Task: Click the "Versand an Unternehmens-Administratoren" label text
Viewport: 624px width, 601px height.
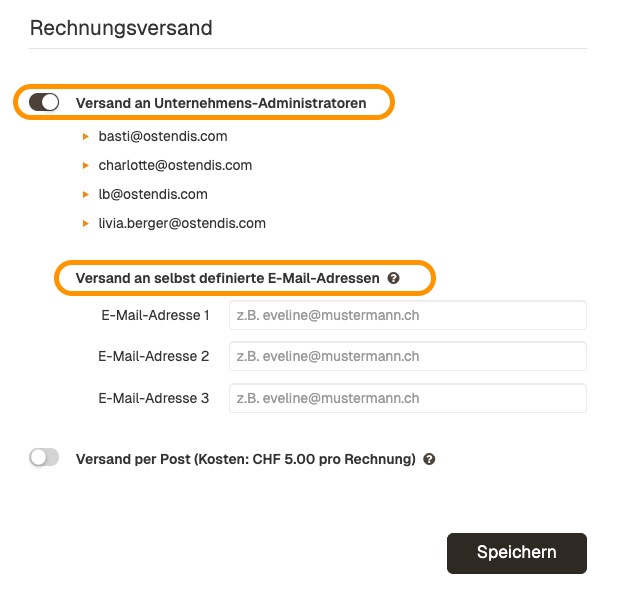Action: click(x=221, y=102)
